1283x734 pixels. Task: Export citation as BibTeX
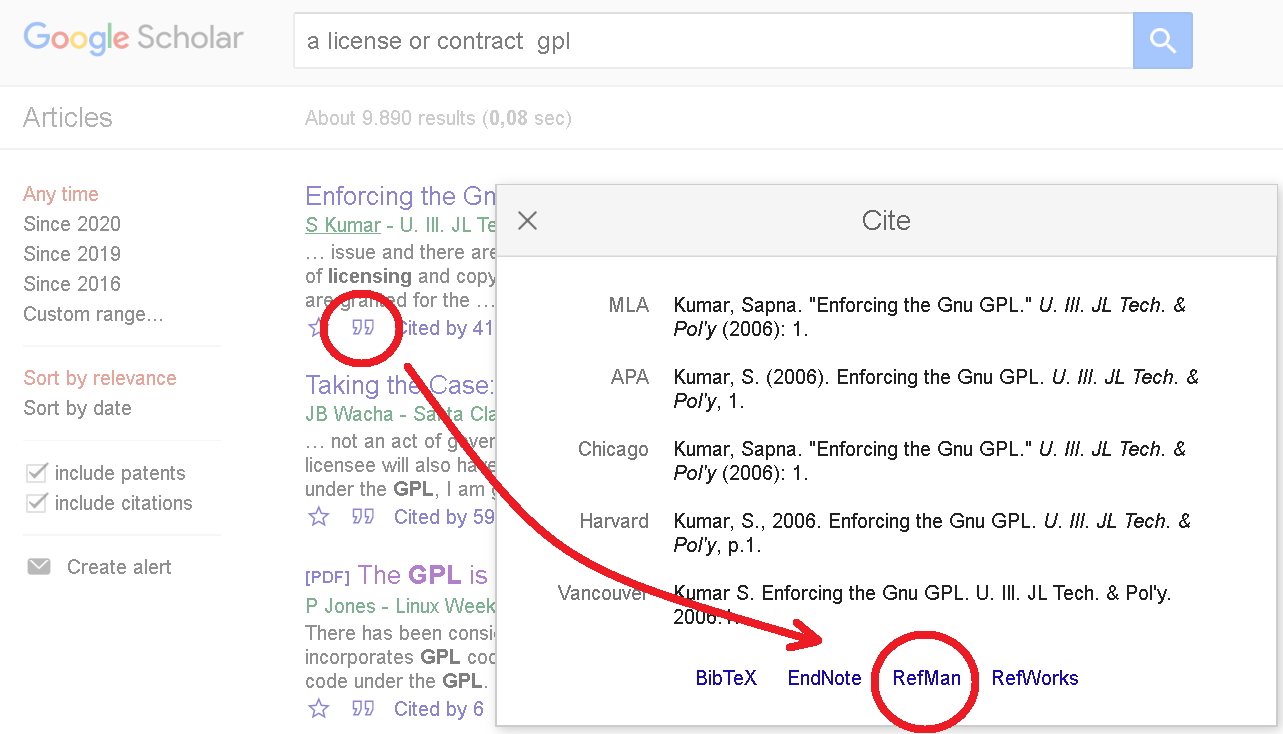(x=726, y=678)
